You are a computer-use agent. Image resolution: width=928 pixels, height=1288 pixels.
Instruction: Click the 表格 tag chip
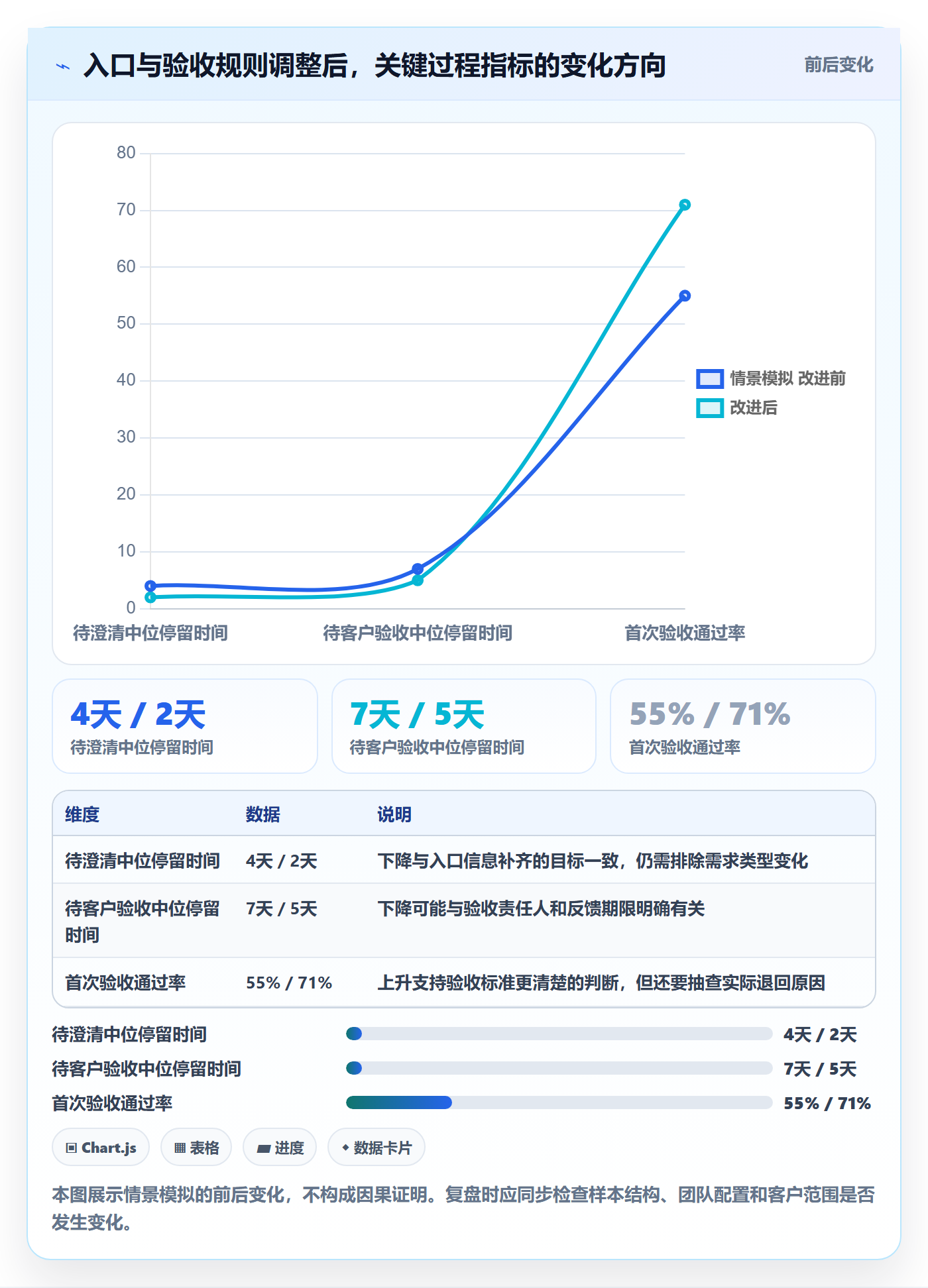pos(196,1148)
